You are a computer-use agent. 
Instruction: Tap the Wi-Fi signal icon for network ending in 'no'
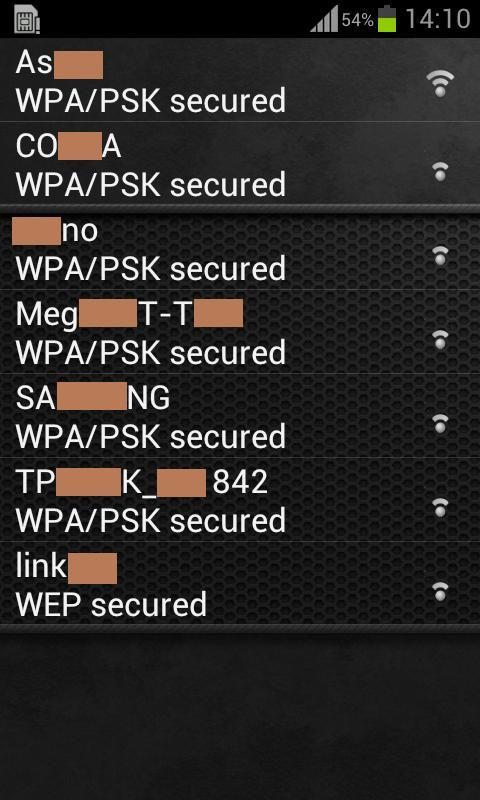click(x=440, y=256)
